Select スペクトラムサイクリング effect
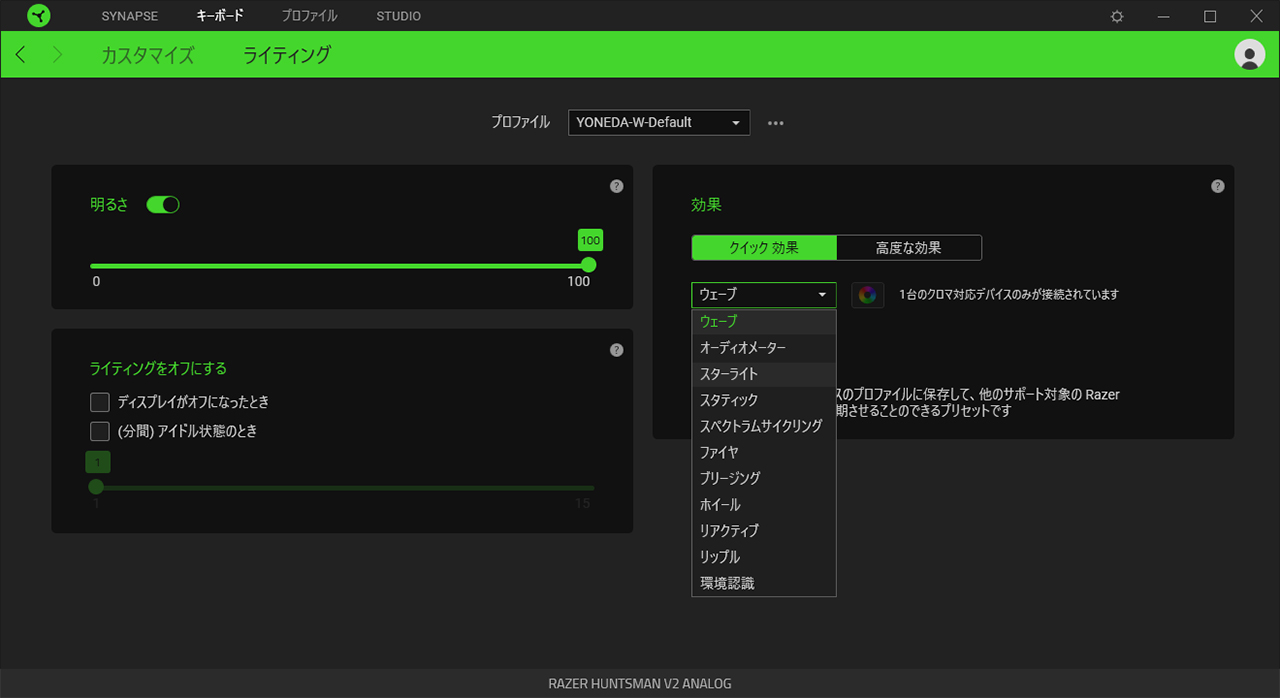Screen dimensions: 1280x698 pos(764,426)
